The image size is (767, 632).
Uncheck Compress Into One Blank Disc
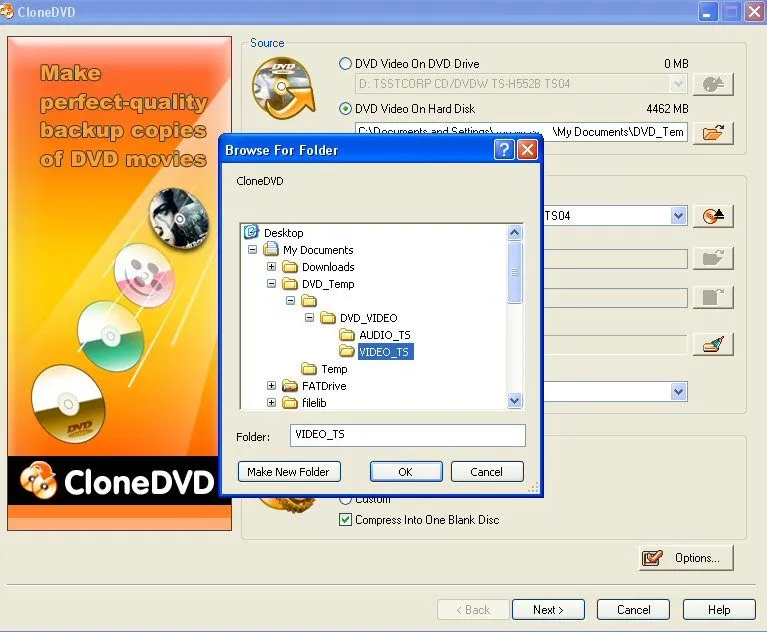pos(346,519)
